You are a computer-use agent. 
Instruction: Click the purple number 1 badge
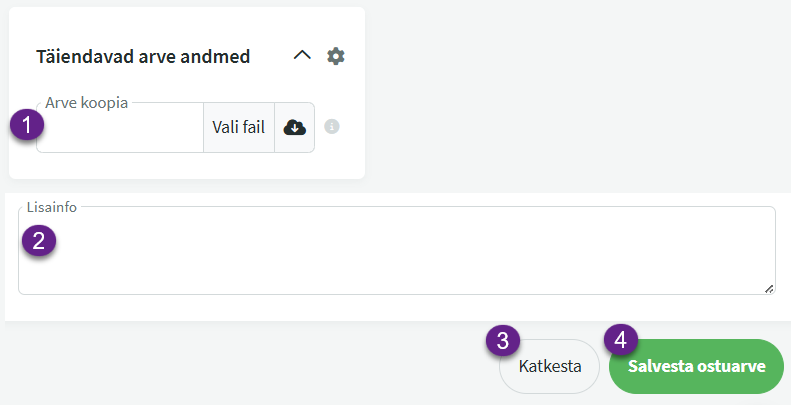point(26,125)
